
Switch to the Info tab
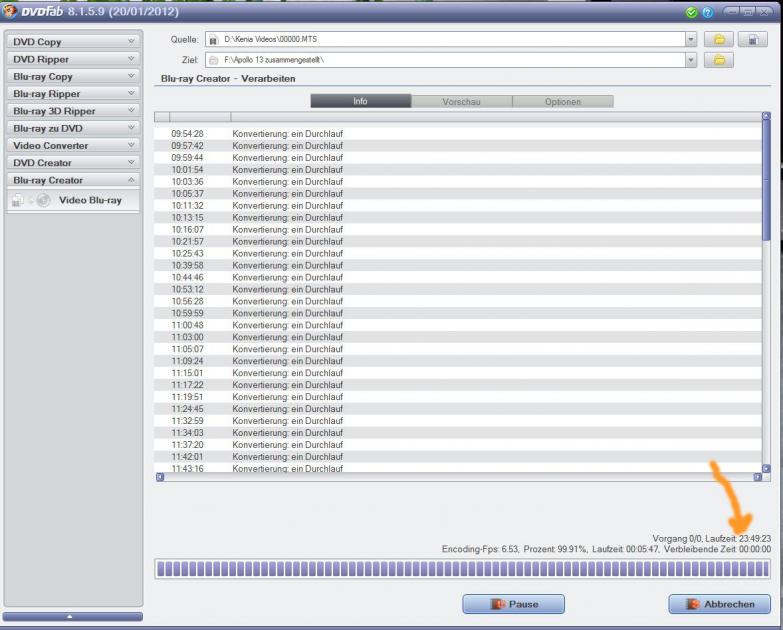[361, 101]
